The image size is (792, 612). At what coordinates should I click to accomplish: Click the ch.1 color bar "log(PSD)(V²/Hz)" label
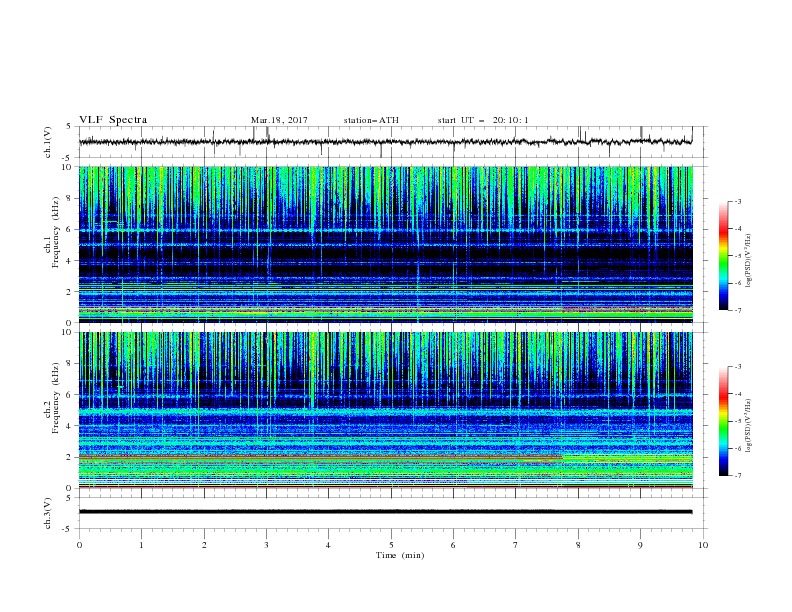click(x=749, y=261)
